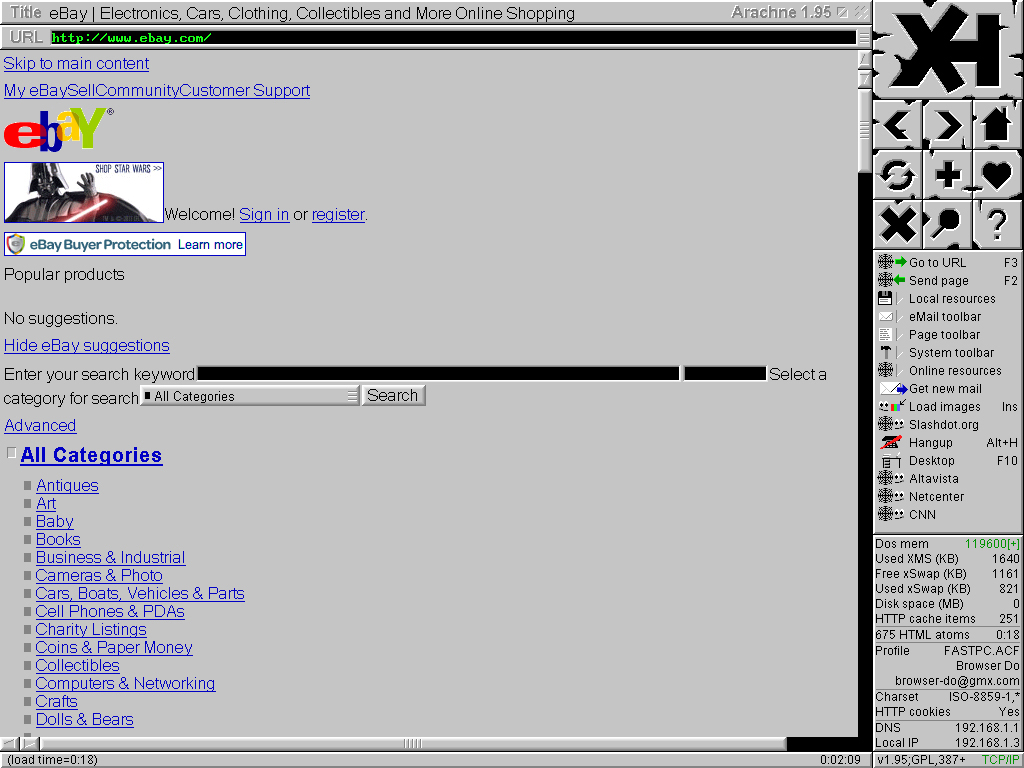The height and width of the screenshot is (768, 1024).
Task: Open search with the magnifier icon
Action: click(948, 225)
